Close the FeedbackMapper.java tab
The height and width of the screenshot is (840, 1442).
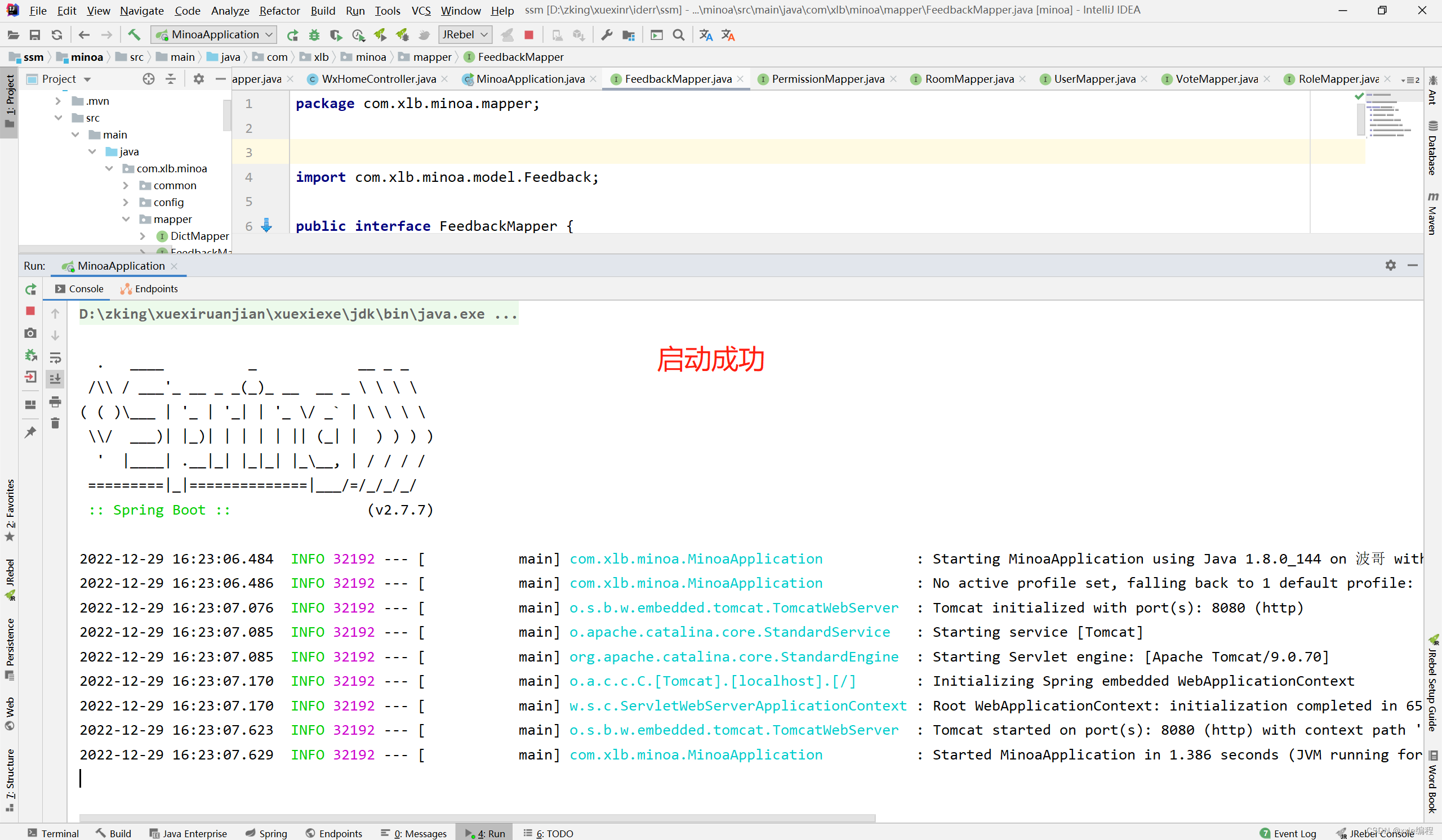[741, 79]
